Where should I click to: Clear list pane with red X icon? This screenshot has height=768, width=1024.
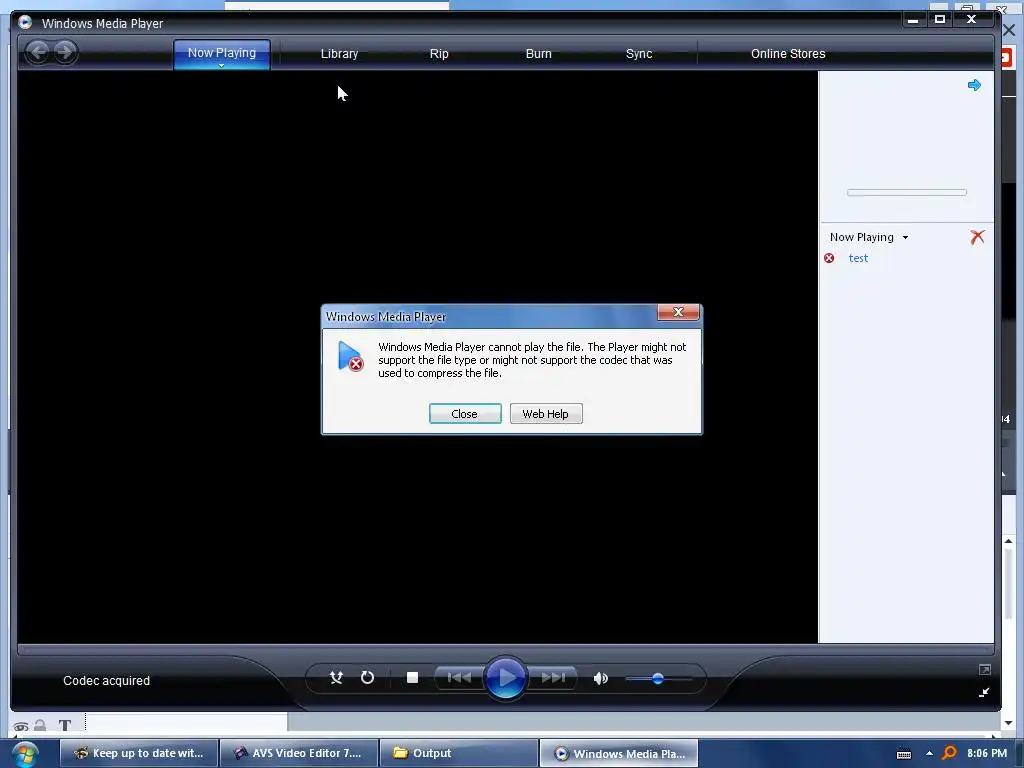point(977,236)
